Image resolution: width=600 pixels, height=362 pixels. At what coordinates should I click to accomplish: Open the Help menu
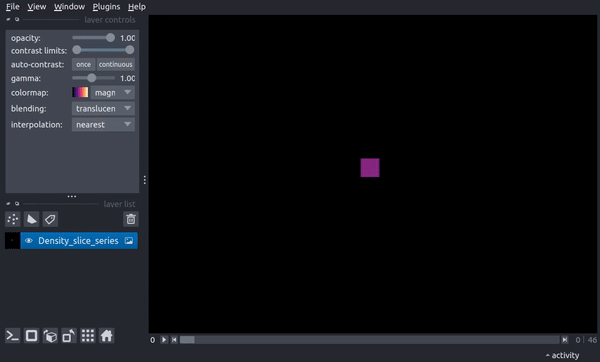coord(137,7)
